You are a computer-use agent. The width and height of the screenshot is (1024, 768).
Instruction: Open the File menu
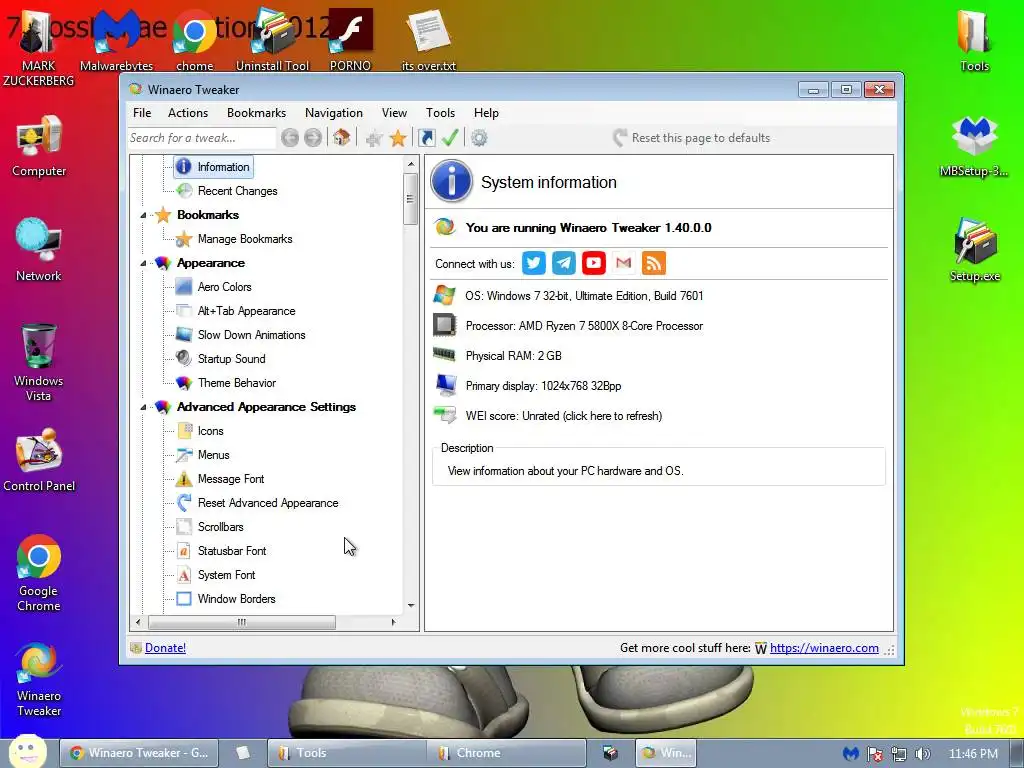142,113
